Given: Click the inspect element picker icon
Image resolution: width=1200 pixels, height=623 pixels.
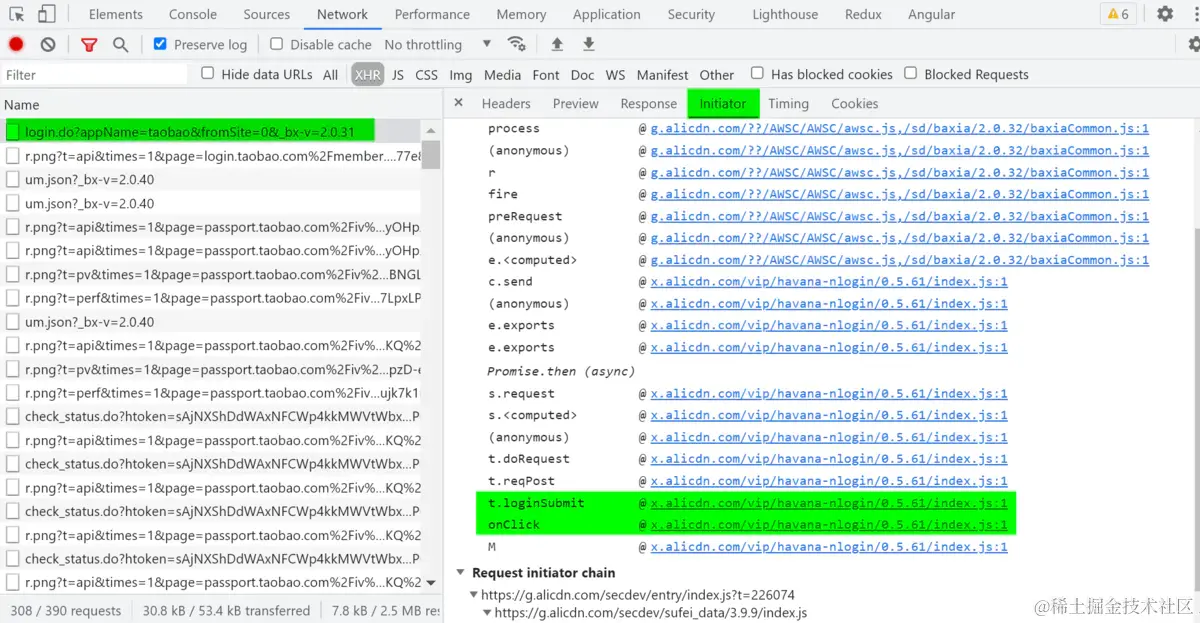Looking at the screenshot, I should pos(18,14).
